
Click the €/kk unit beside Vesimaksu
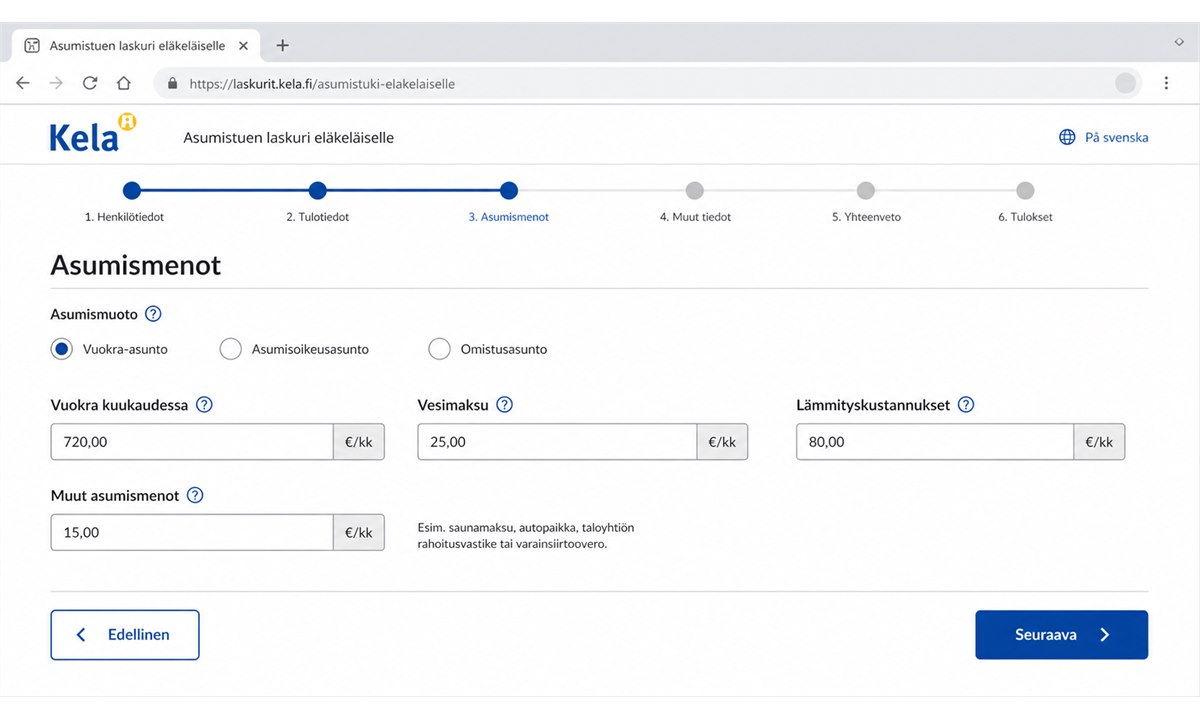coord(722,442)
